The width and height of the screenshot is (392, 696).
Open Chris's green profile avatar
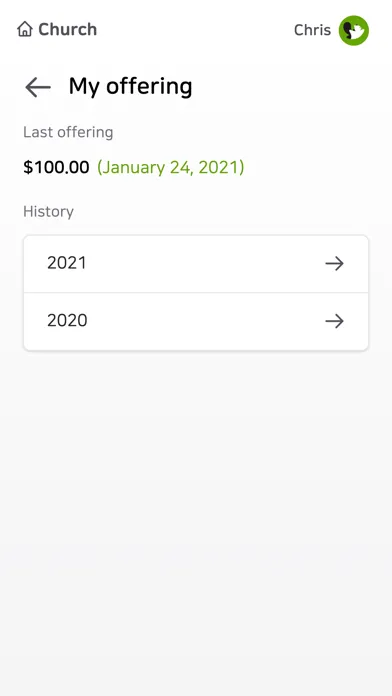pos(354,30)
